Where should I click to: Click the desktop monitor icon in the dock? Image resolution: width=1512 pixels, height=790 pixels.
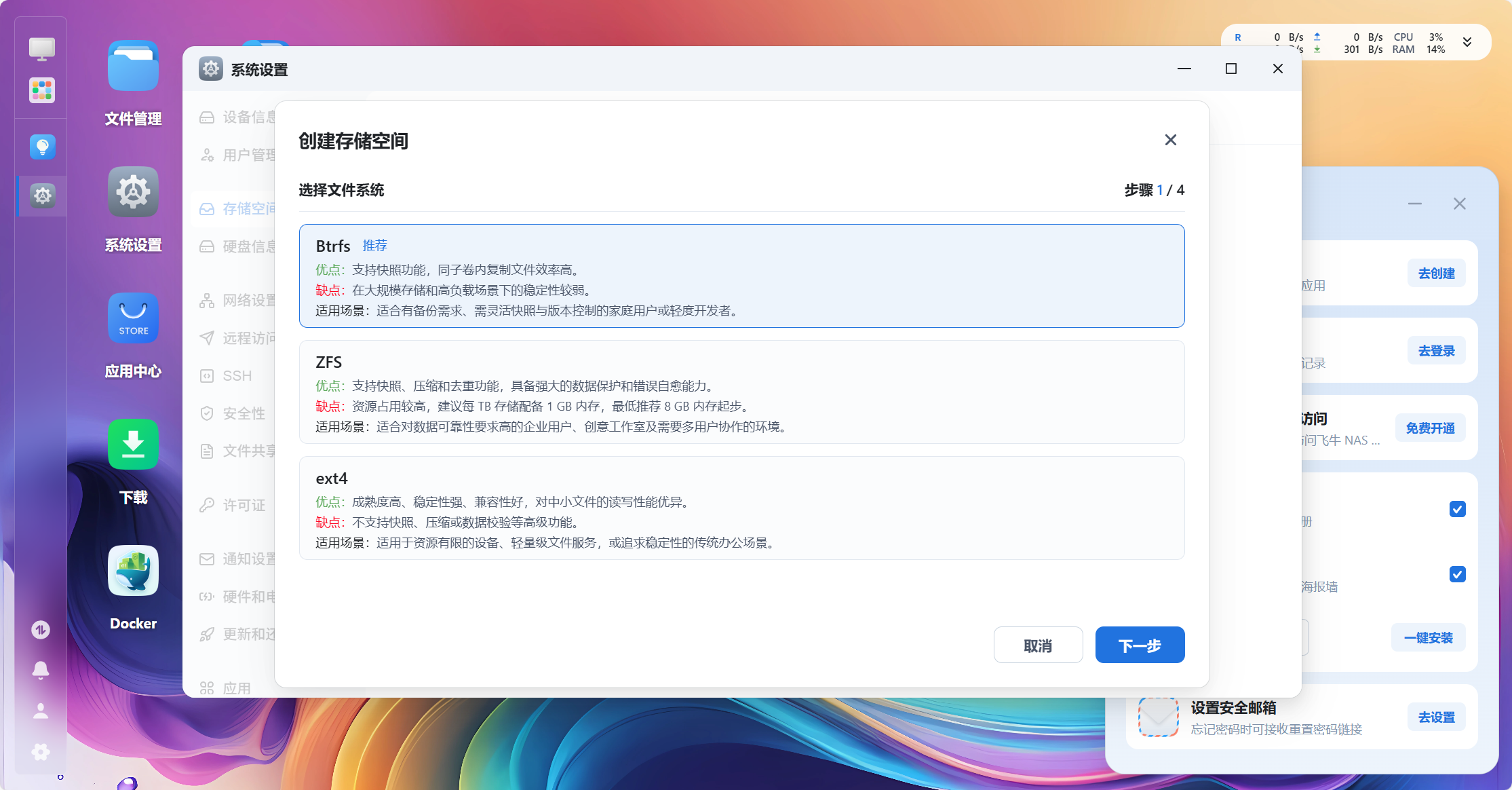click(x=42, y=48)
